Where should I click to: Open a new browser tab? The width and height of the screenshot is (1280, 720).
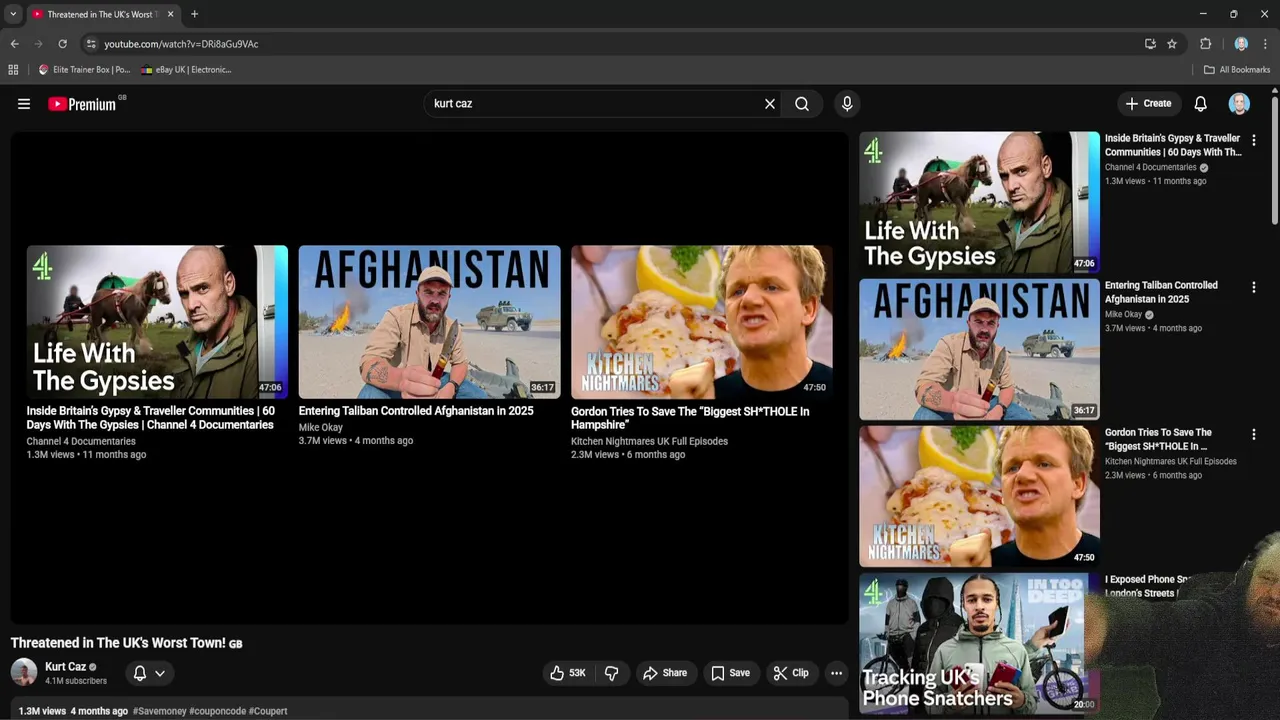coord(194,14)
